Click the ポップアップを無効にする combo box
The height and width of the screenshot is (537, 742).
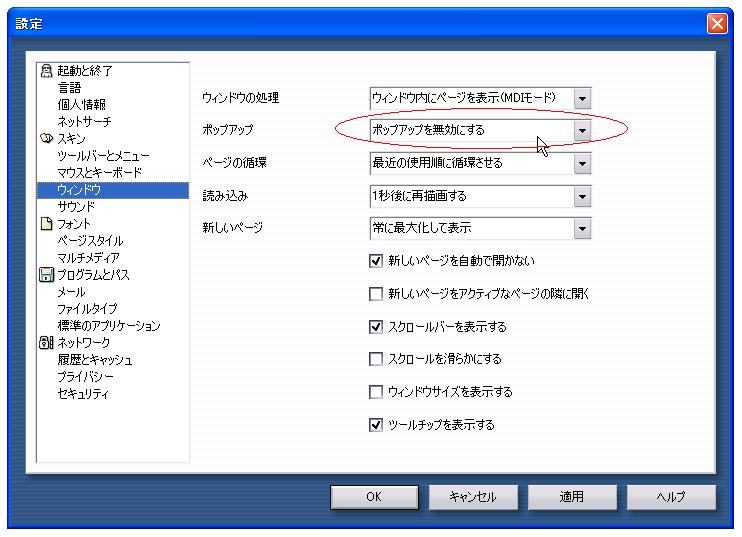pyautogui.click(x=480, y=131)
